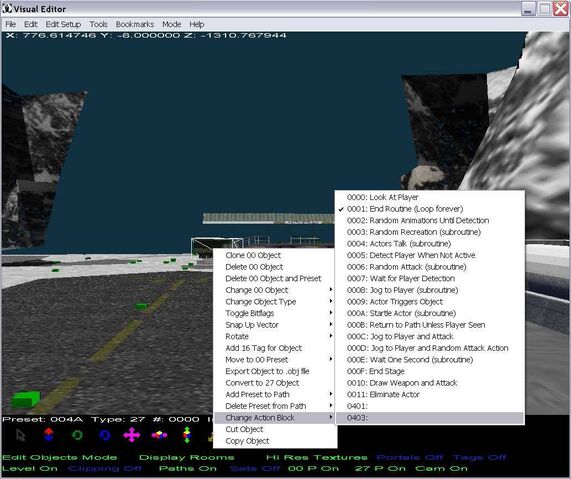Click the X Y Z coordinates readout
571x479 pixels.
tap(146, 36)
